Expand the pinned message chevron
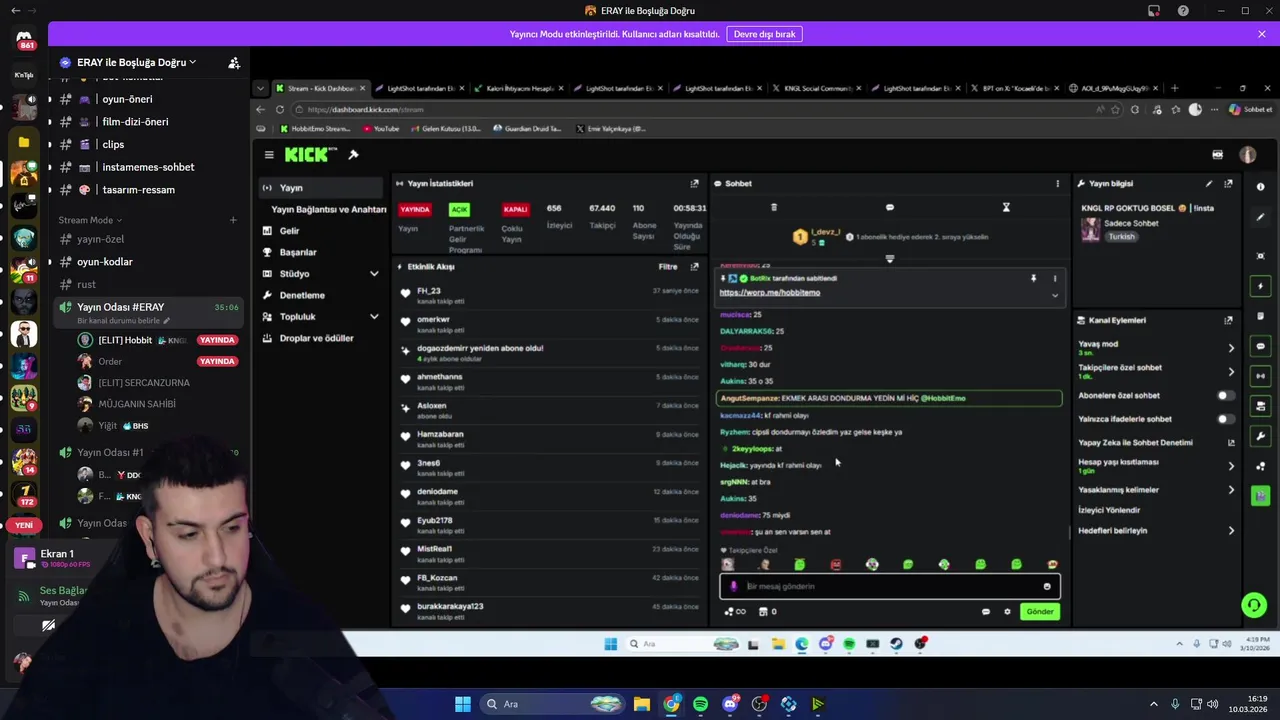Image resolution: width=1280 pixels, height=720 pixels. (1054, 295)
